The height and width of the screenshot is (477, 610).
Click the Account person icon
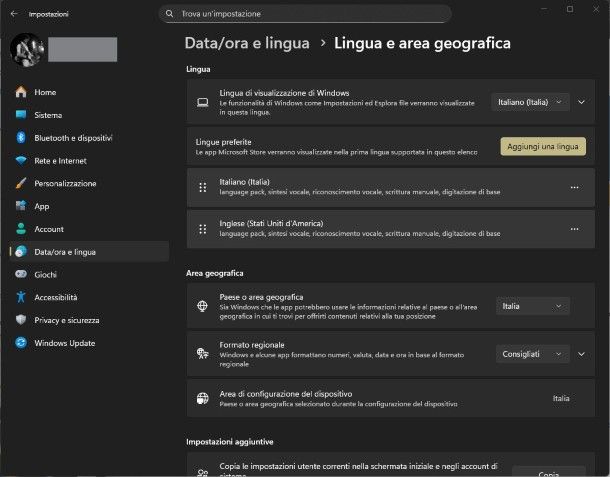(x=21, y=229)
